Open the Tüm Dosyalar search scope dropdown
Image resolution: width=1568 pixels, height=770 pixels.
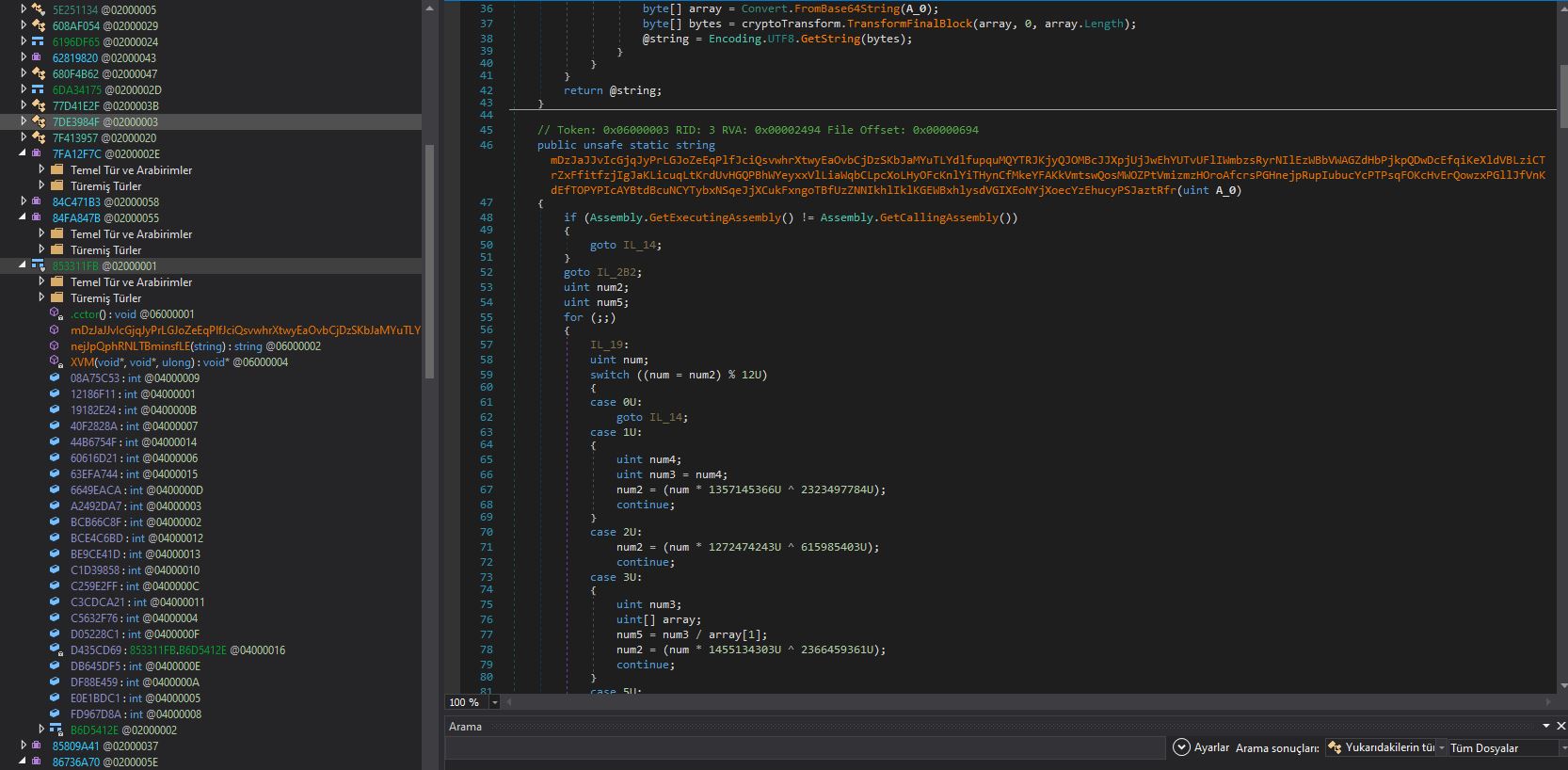[1562, 747]
